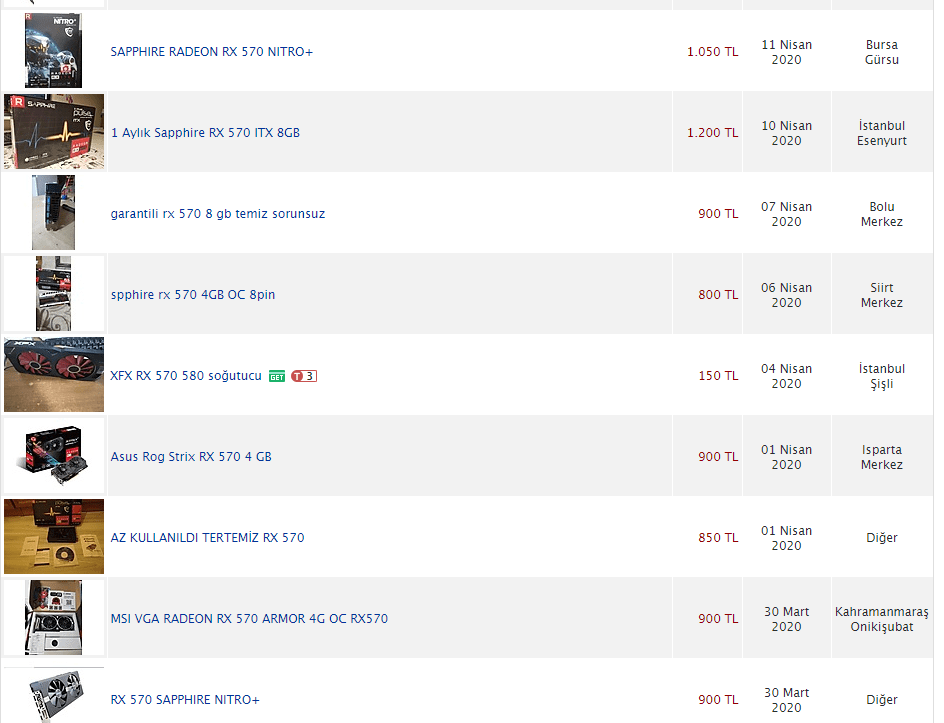Click the XFX red fans cooler thumbnail
Screen dimensions: 944x723
point(54,374)
